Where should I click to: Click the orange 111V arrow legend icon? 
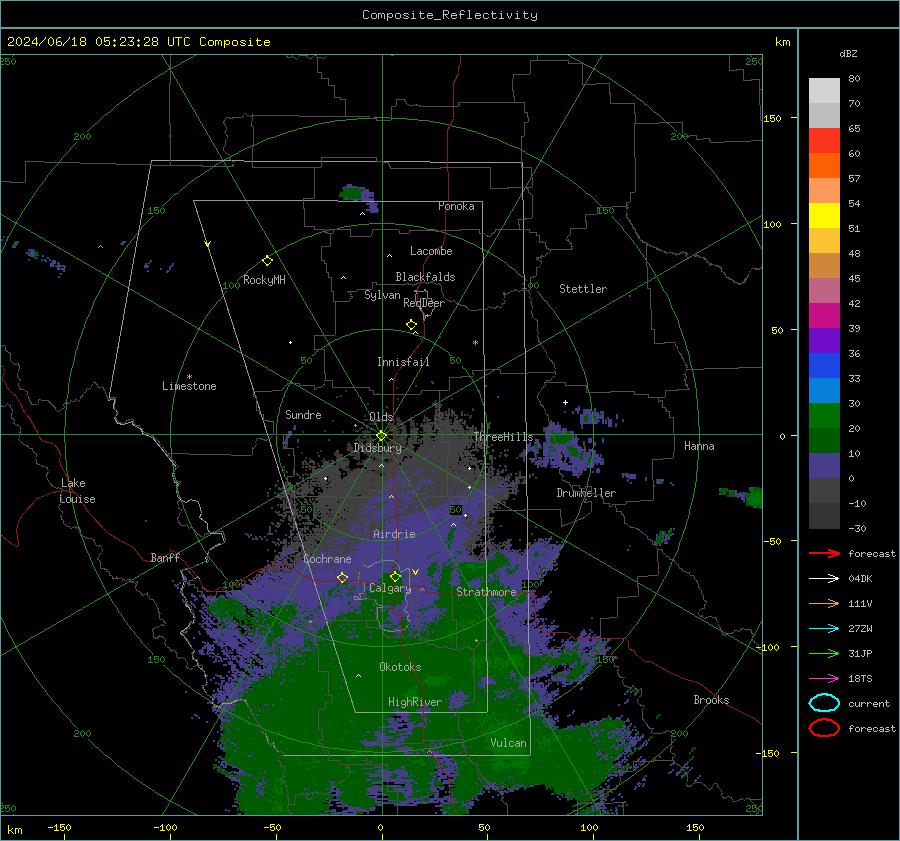click(x=824, y=603)
